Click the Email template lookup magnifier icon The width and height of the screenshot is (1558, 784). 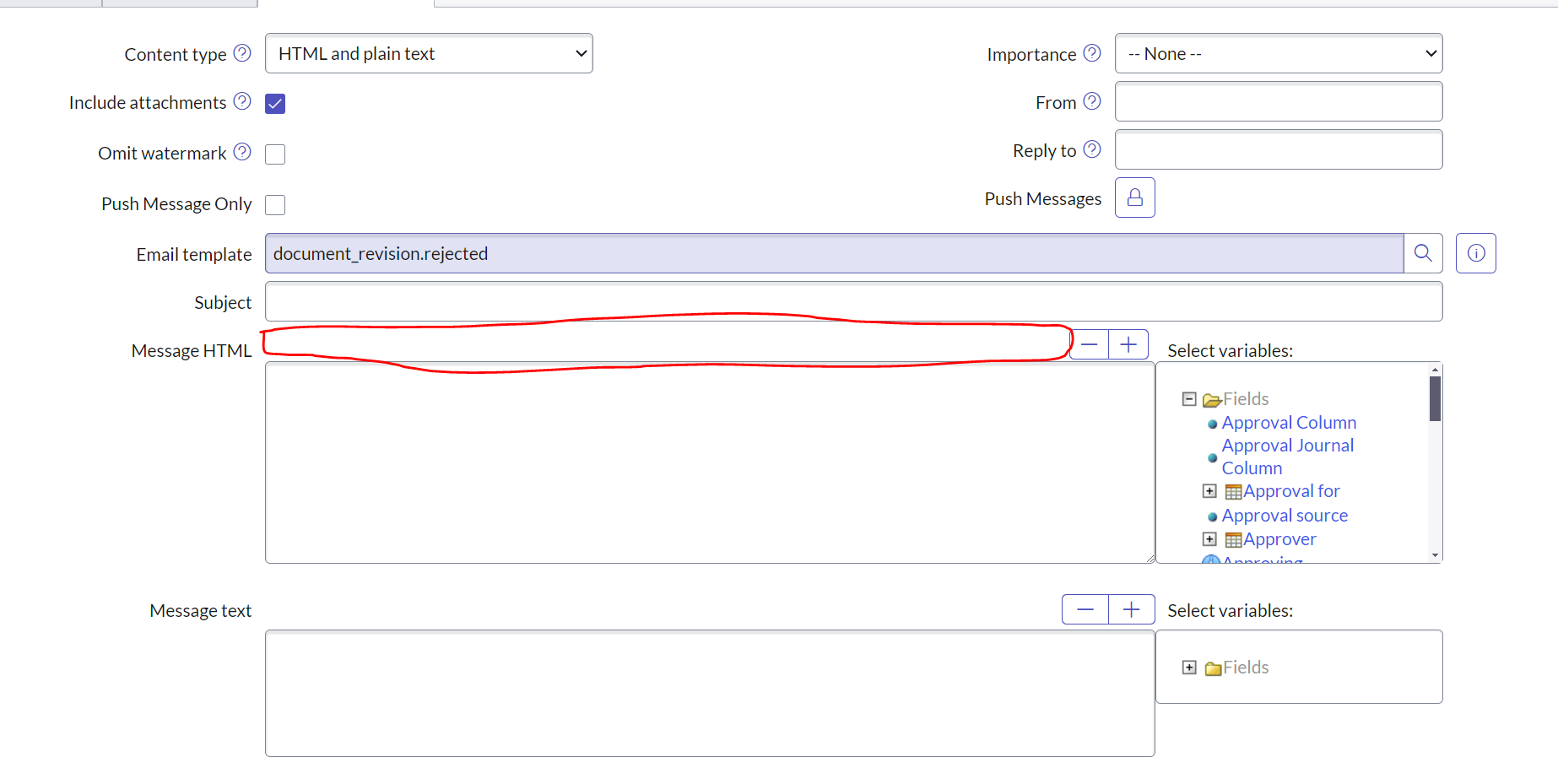(1423, 252)
